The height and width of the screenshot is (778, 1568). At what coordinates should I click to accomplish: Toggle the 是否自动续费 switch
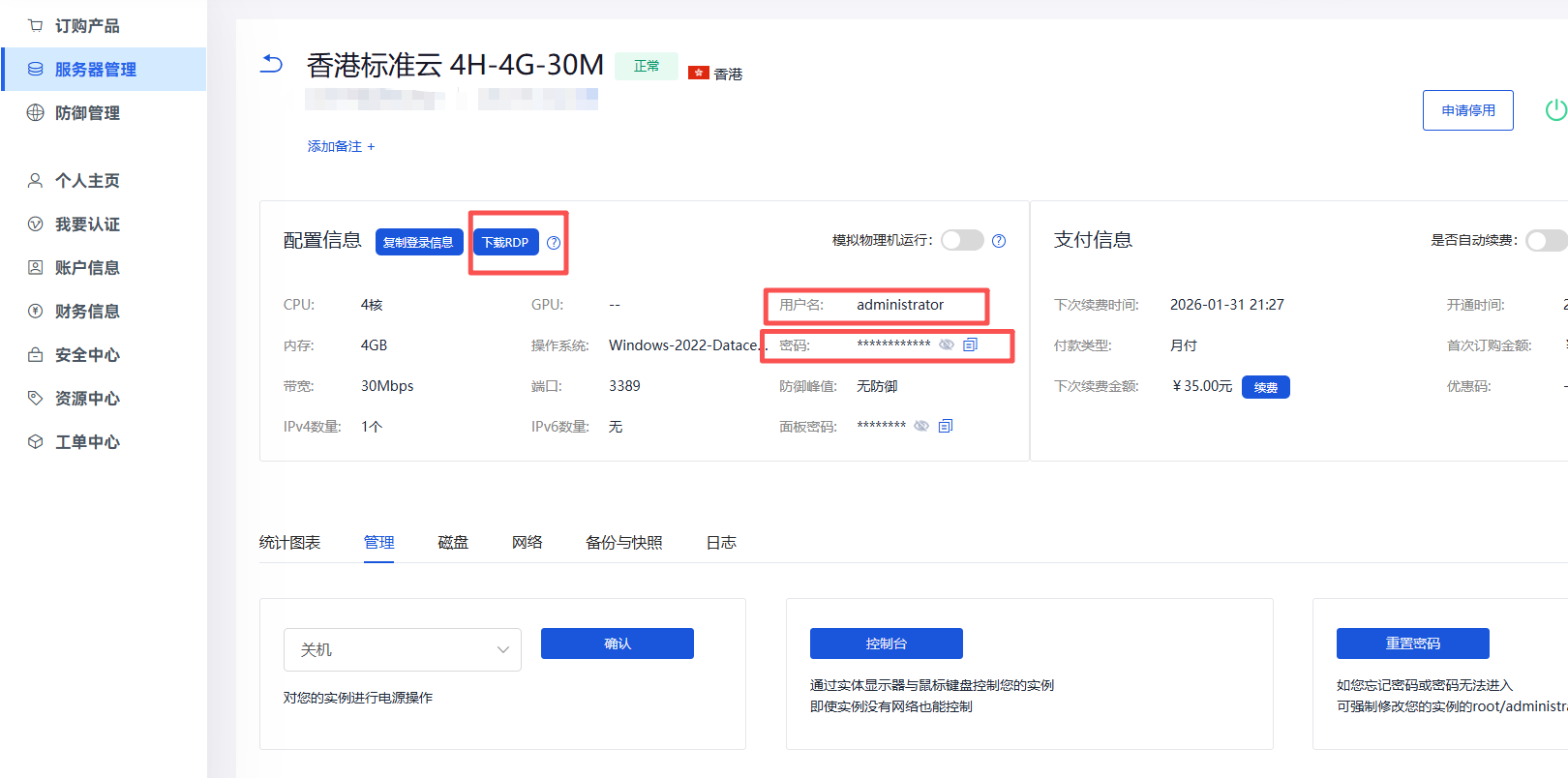(x=1545, y=241)
